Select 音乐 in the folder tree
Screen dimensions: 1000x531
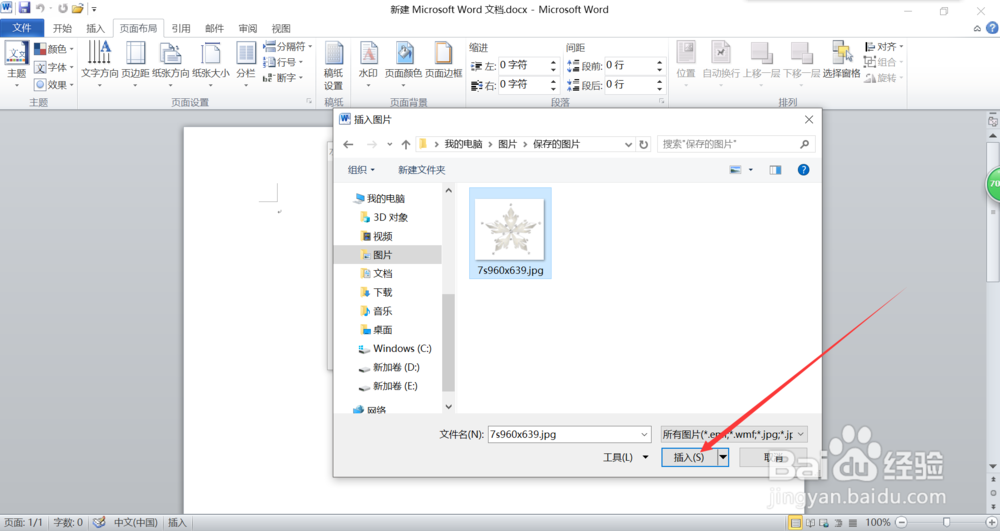point(383,311)
